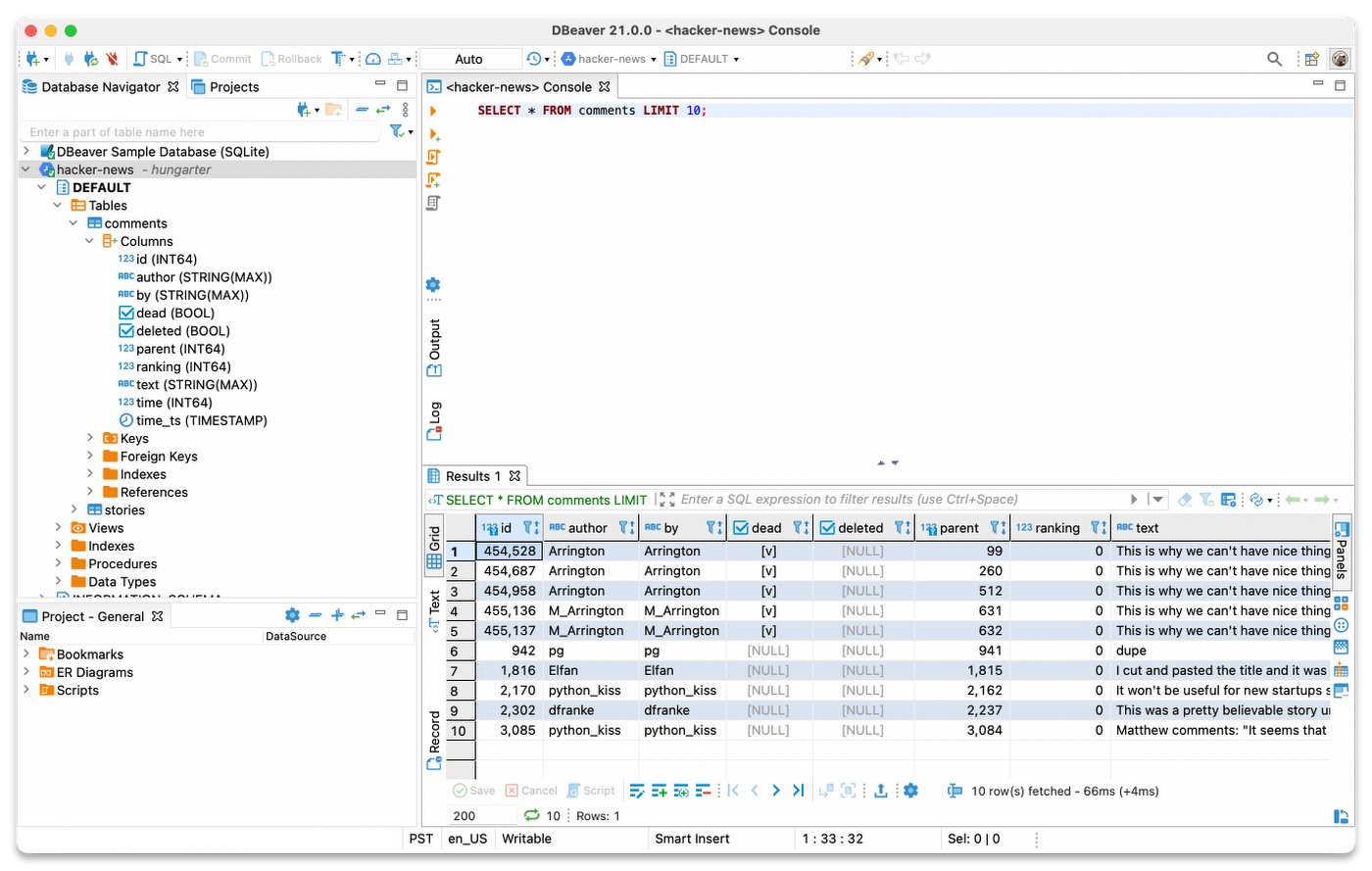Click Export results upload icon
1372x871 pixels.
[881, 791]
